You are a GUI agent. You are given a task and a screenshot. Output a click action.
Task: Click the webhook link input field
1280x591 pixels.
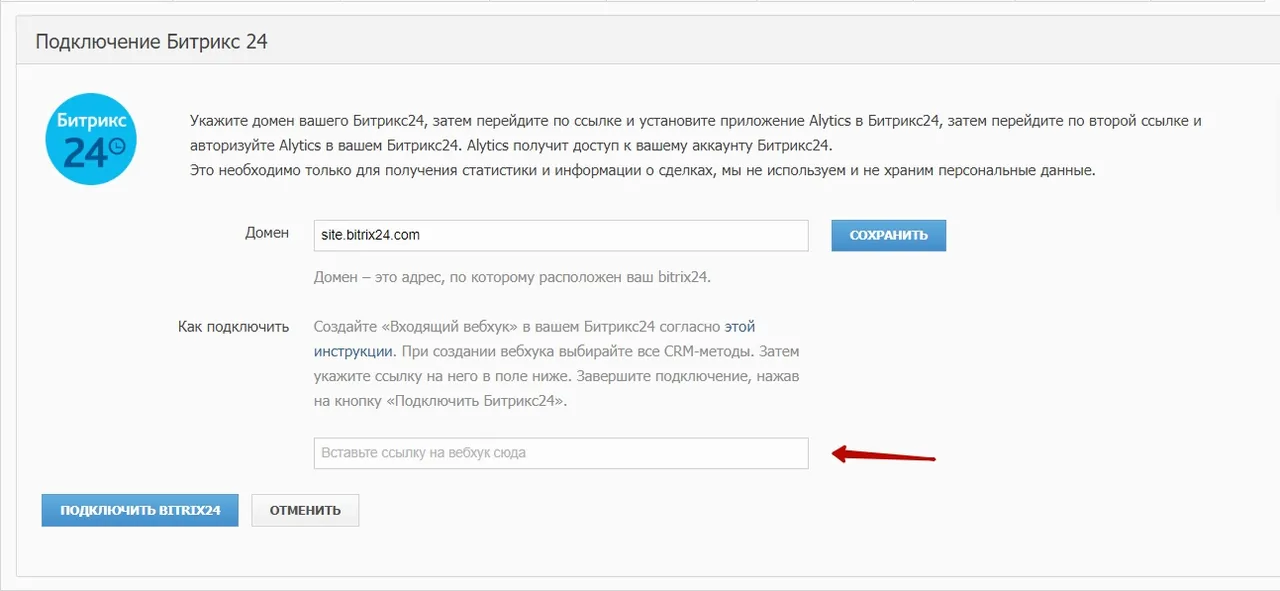tap(560, 453)
